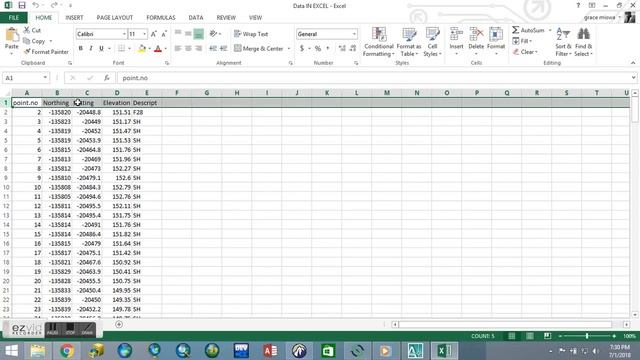Toggle Italic formatting

point(91,49)
